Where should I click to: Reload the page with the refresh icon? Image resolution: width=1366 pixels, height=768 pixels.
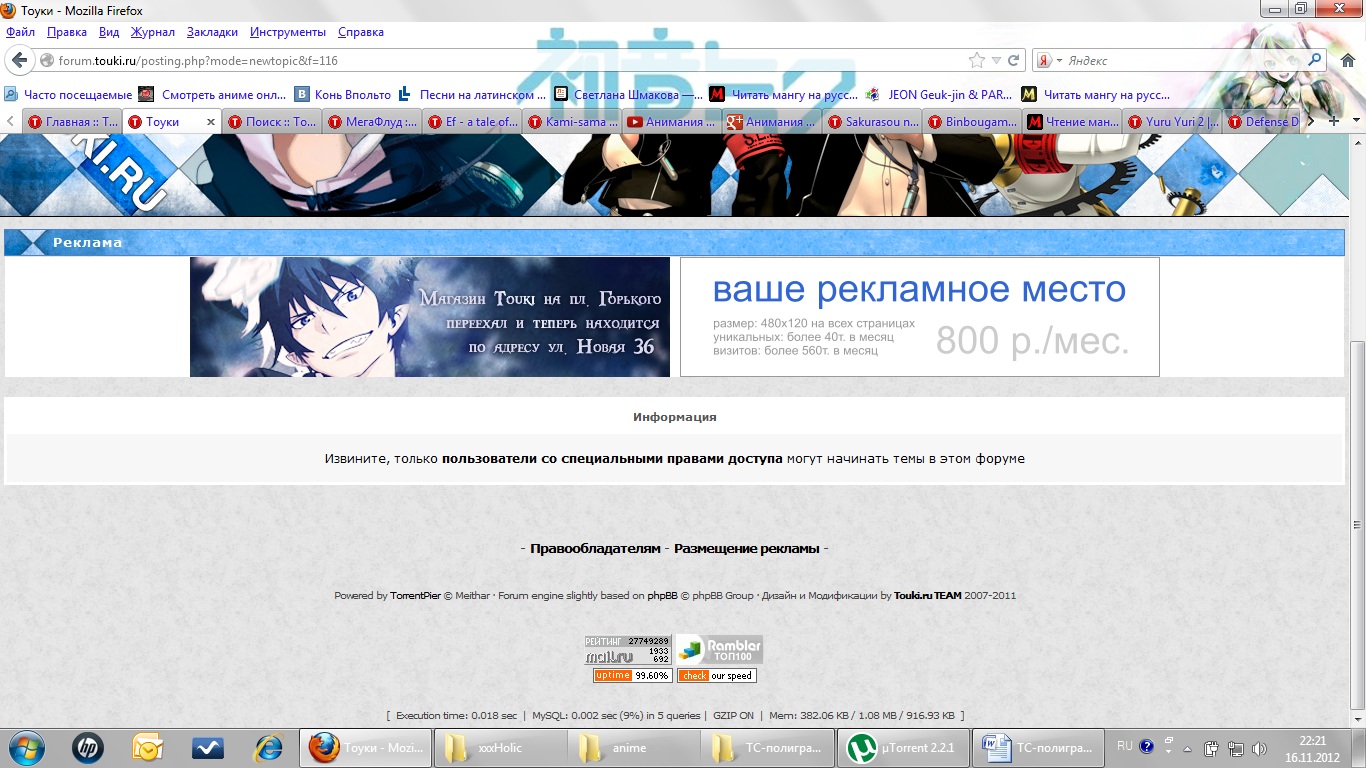[1013, 60]
